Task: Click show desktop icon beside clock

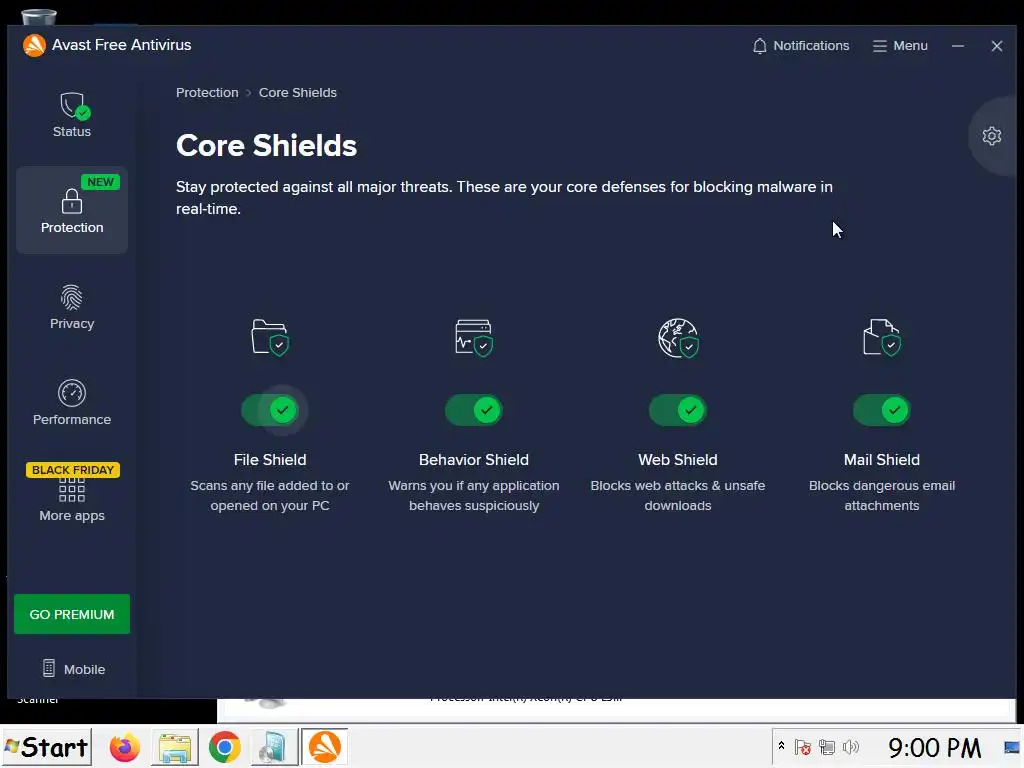Action: pyautogui.click(x=1012, y=747)
